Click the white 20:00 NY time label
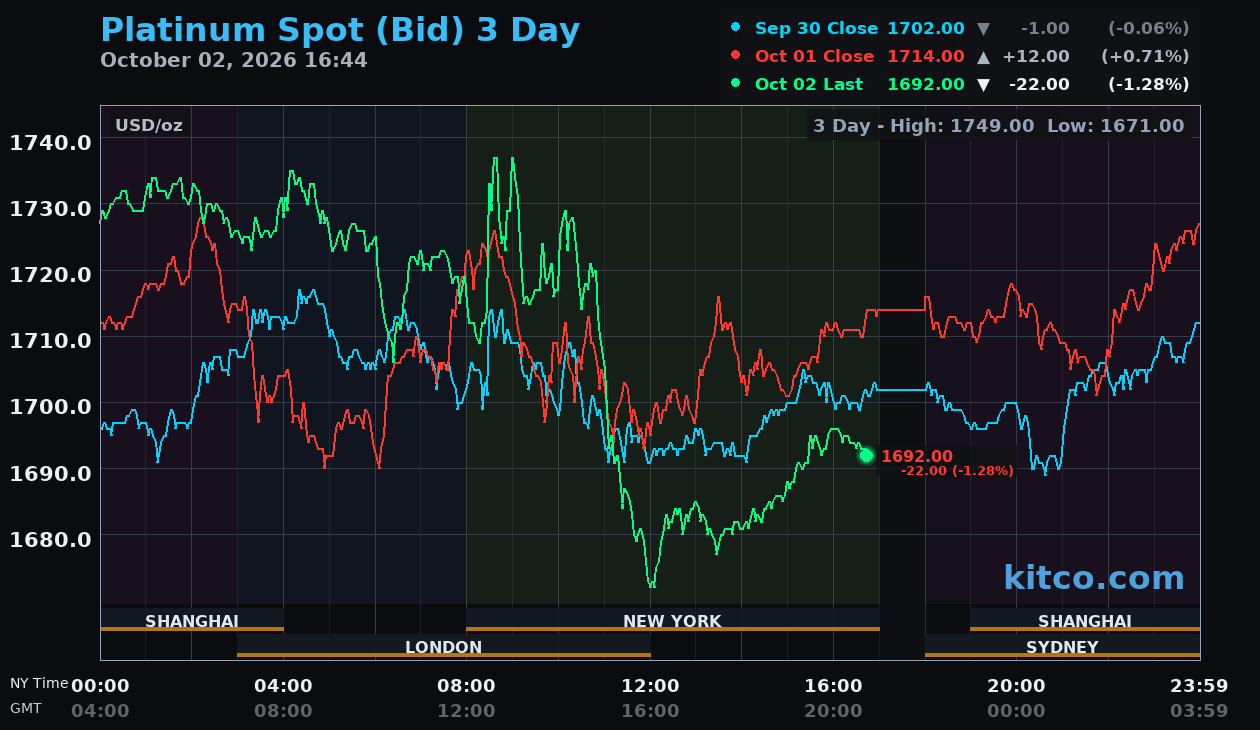This screenshot has height=730, width=1260. 1016,686
